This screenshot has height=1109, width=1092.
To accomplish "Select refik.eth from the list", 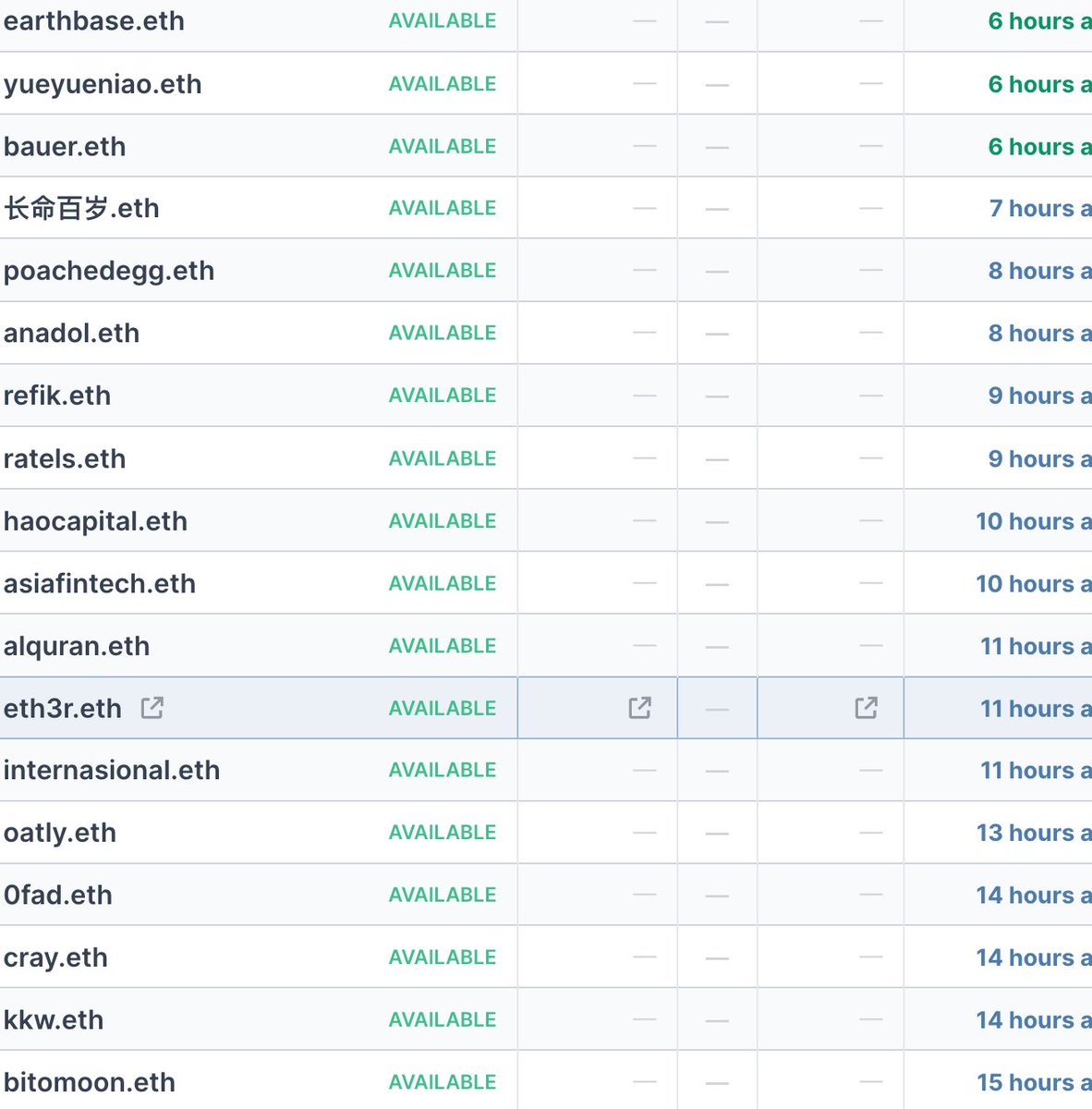I will pos(57,396).
